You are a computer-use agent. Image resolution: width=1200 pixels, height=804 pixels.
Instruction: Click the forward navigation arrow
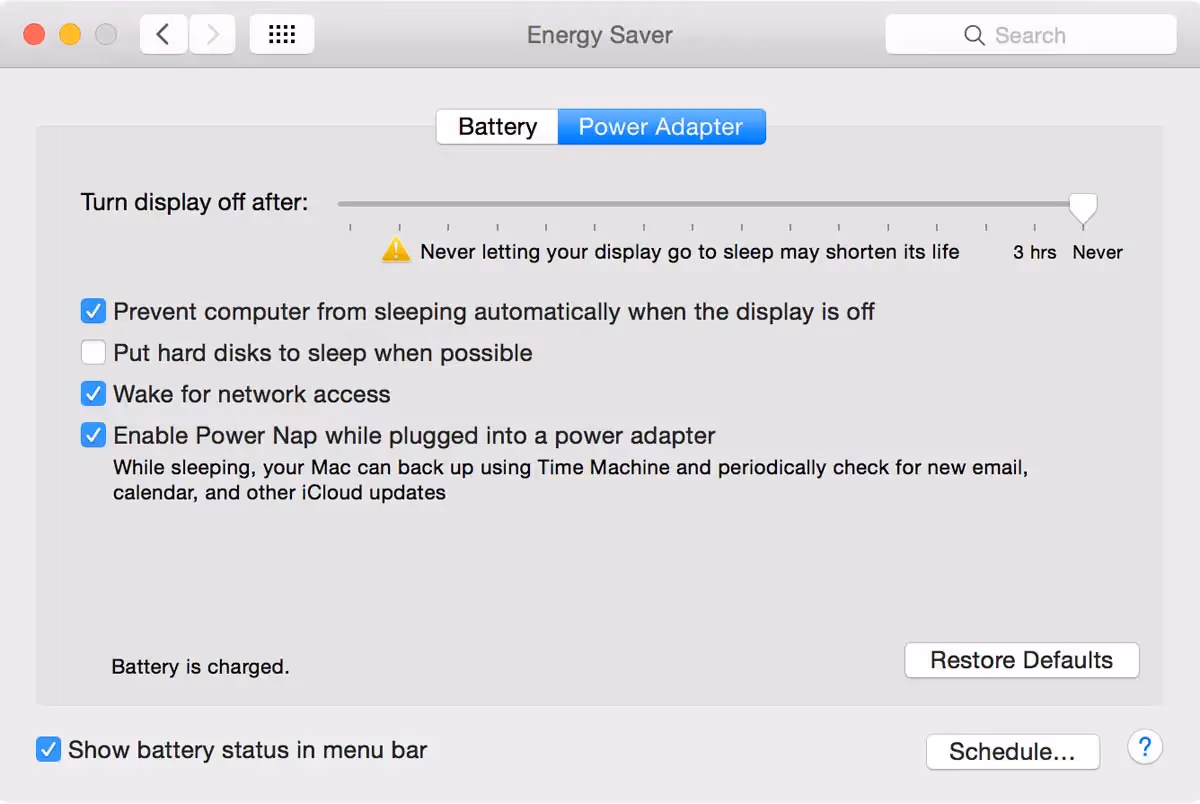click(x=211, y=33)
